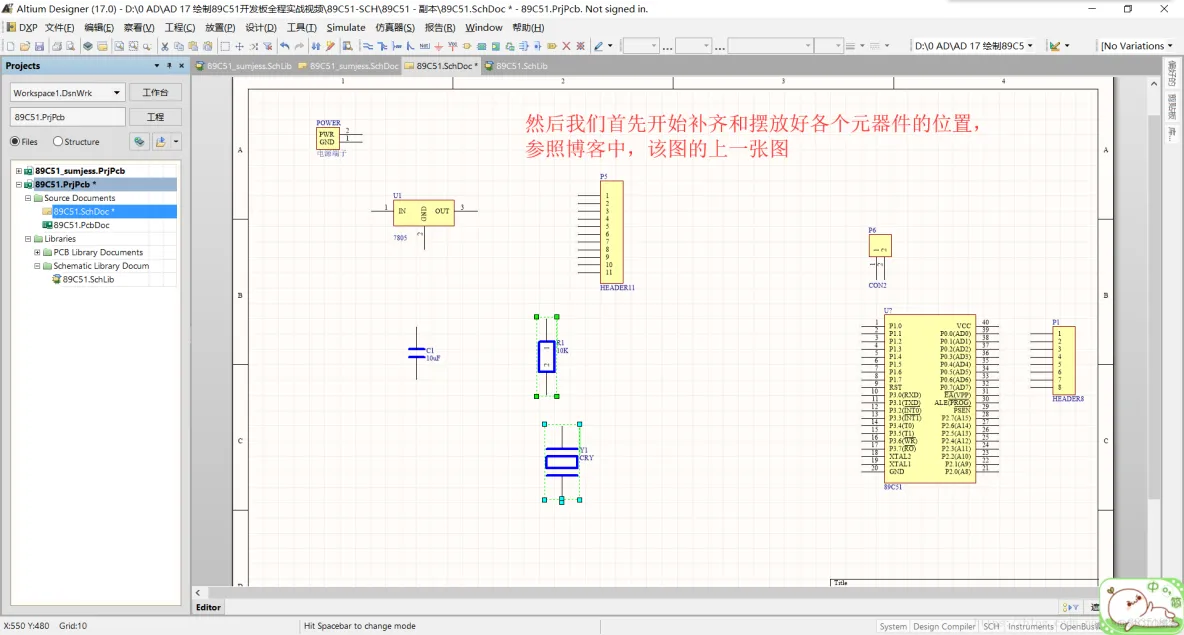Select the Structure view radio button
Screen dimensions: 1184x635
(57, 141)
